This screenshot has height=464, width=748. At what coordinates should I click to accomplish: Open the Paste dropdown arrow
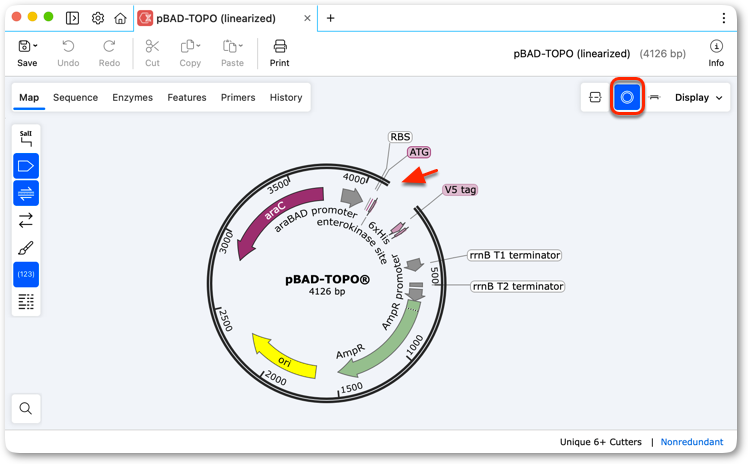point(240,46)
